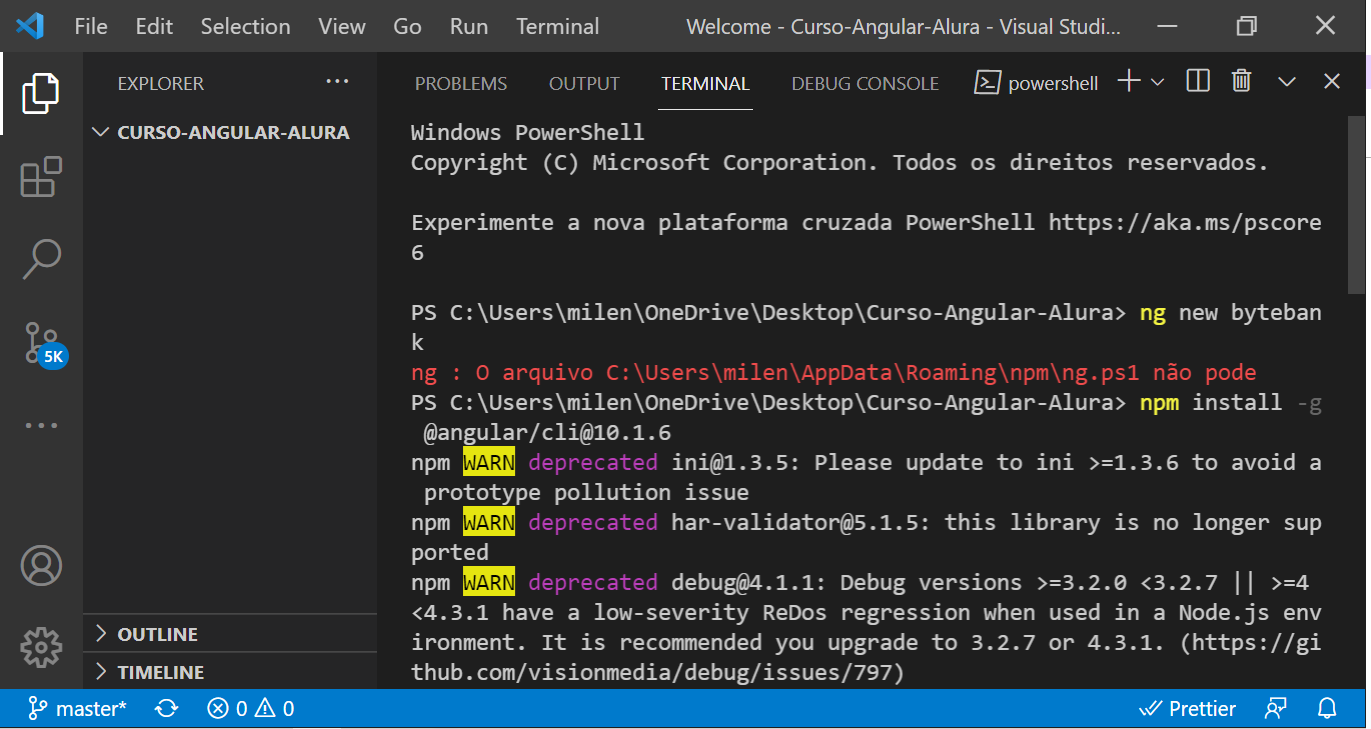This screenshot has width=1371, height=729.
Task: Open the Terminal menu
Action: 558,27
